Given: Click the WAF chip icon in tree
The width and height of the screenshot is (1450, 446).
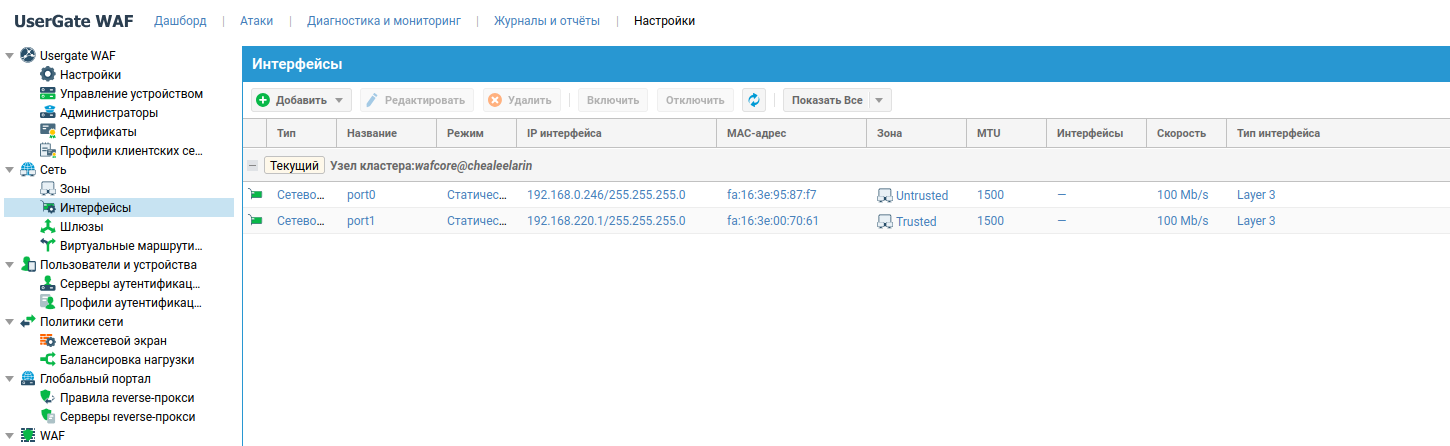Looking at the screenshot, I should click(x=28, y=435).
